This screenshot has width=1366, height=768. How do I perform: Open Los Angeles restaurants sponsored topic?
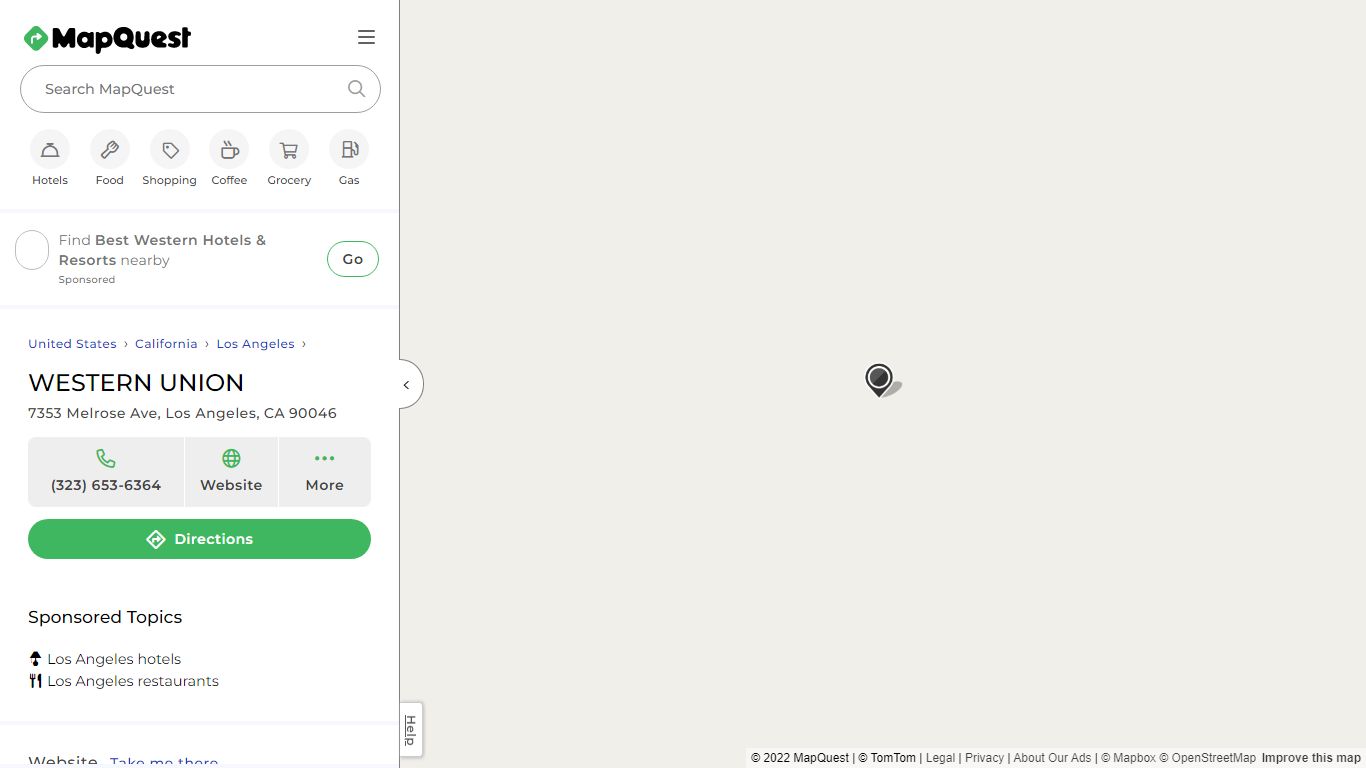point(133,681)
